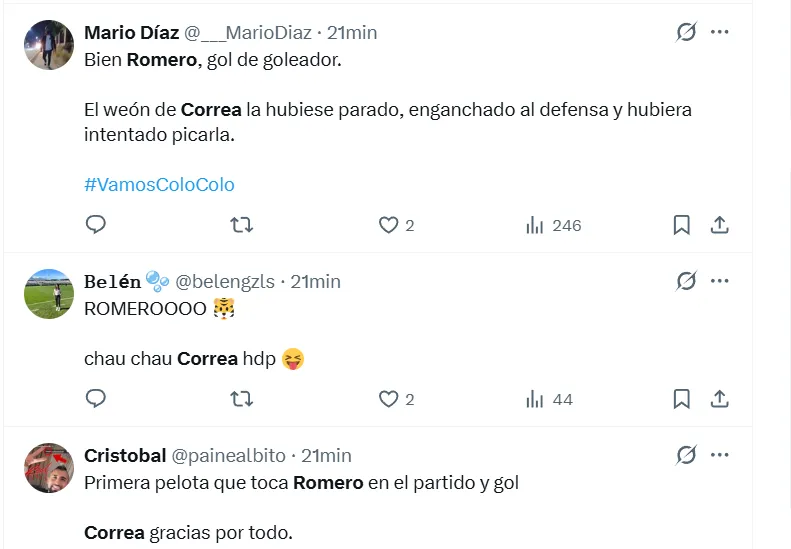The image size is (791, 549).
Task: Open Mario Díaz's profile picture
Action: pos(49,45)
